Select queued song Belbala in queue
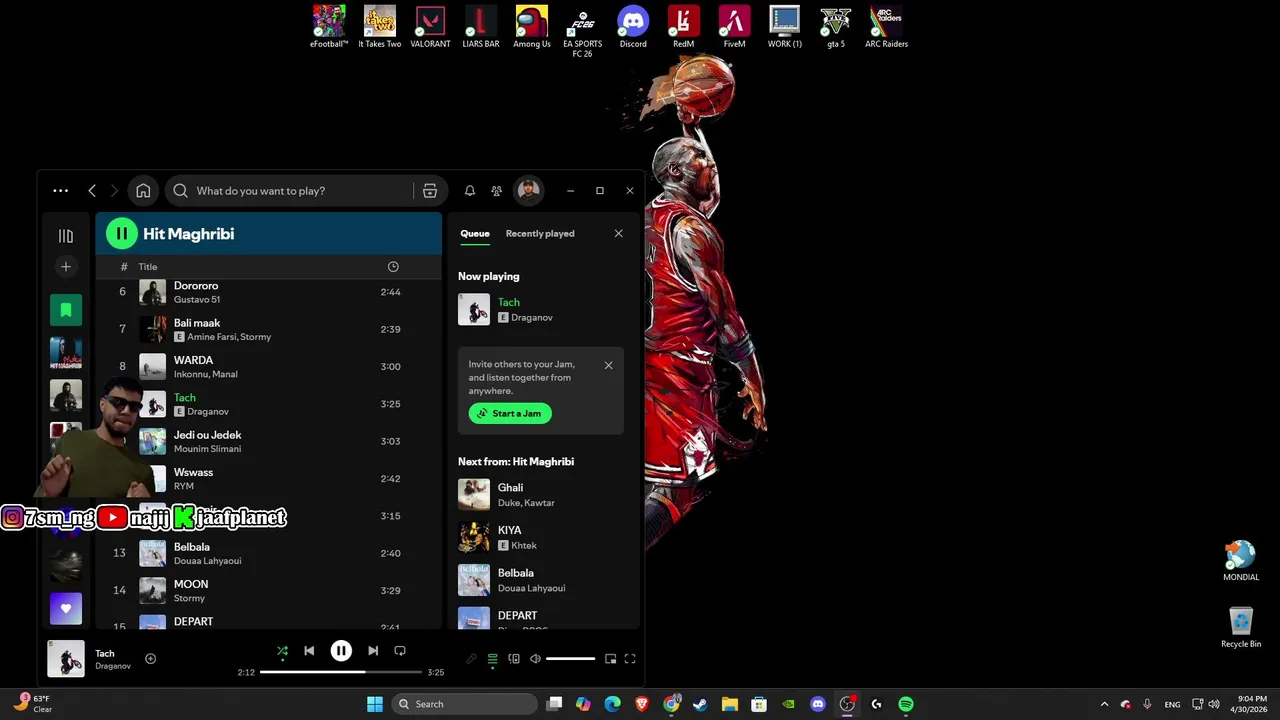Image resolution: width=1280 pixels, height=720 pixels. tap(540, 580)
